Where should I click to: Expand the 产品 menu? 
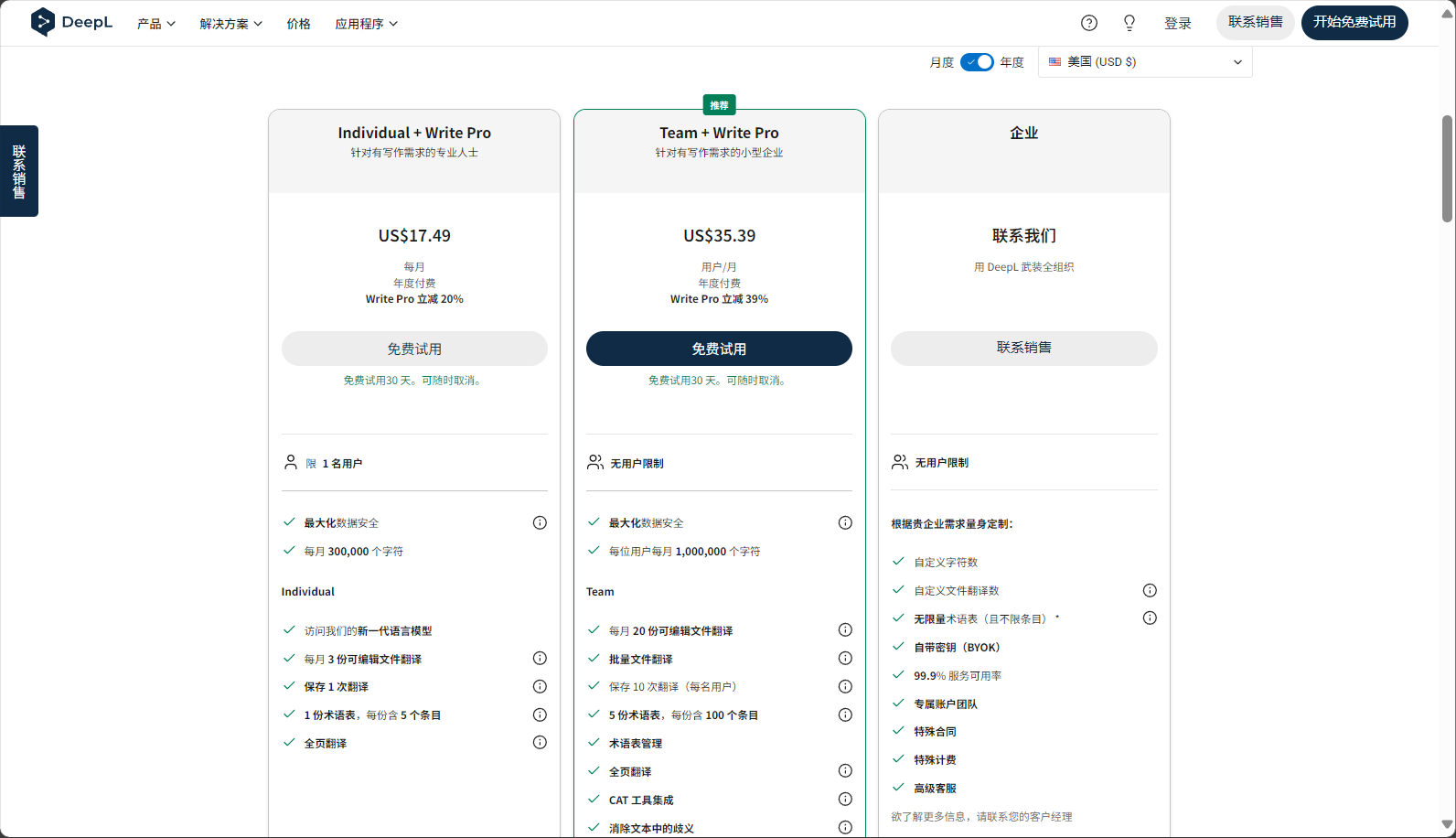156,24
